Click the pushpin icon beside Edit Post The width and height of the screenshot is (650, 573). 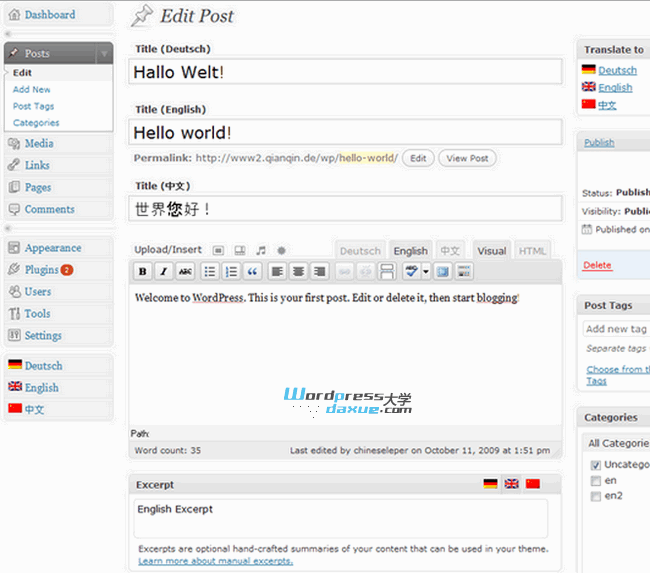point(142,16)
